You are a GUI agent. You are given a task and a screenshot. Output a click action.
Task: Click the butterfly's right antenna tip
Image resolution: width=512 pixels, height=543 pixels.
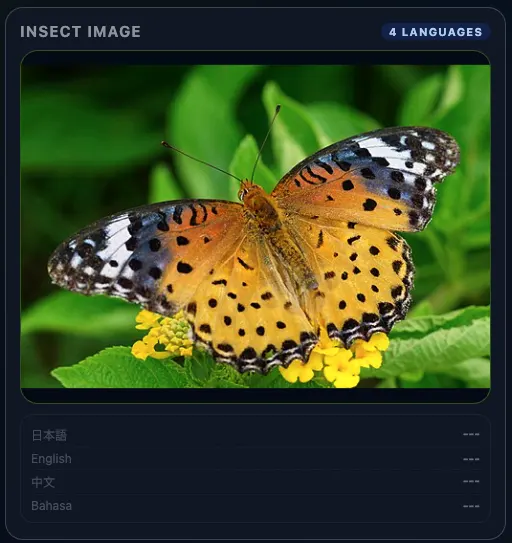[x=278, y=108]
